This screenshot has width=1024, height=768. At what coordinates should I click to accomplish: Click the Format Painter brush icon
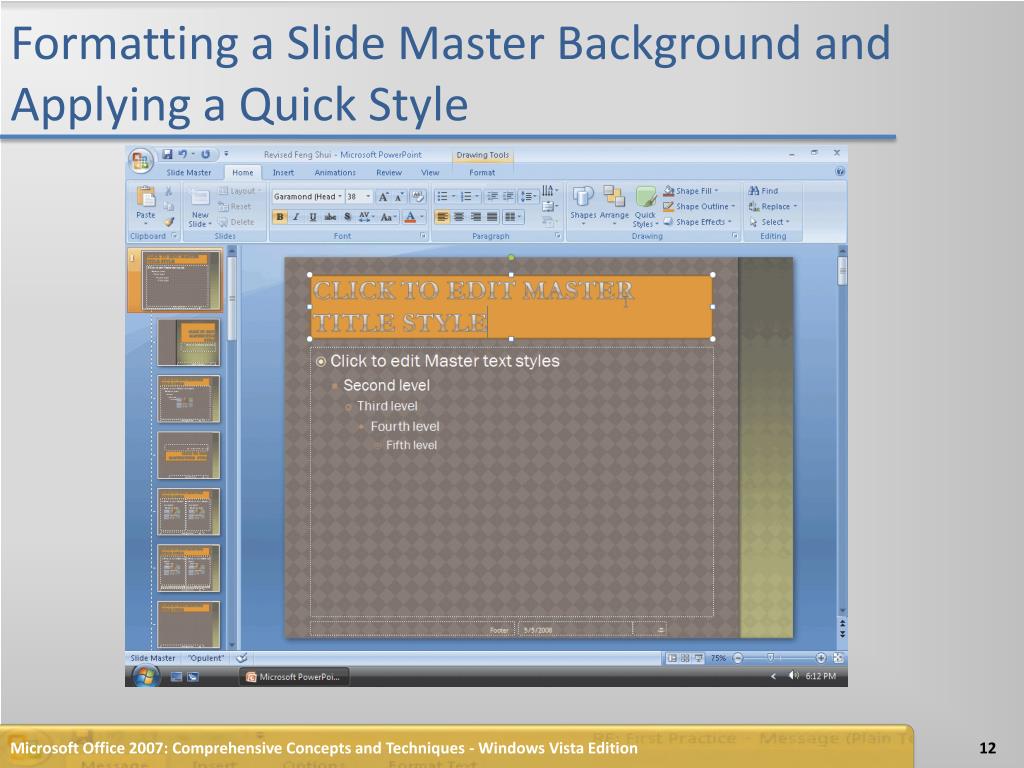(x=168, y=221)
